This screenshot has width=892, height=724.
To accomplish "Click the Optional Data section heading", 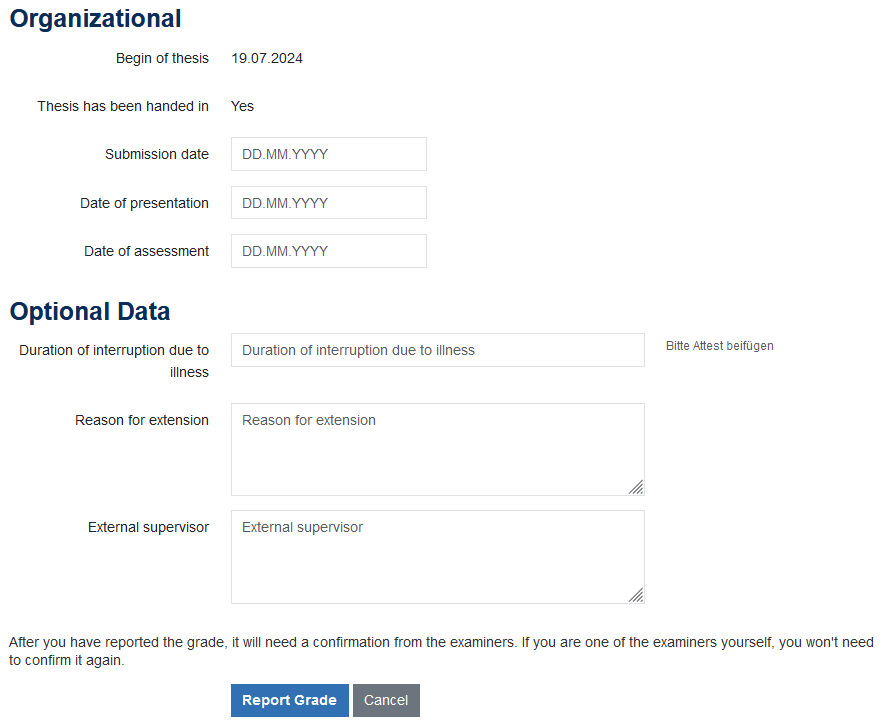I will pos(90,311).
